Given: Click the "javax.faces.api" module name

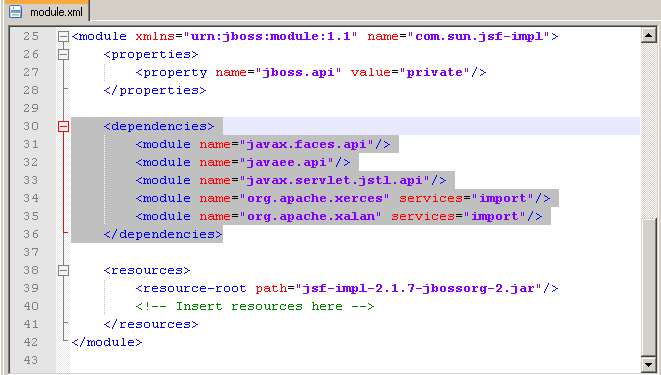Looking at the screenshot, I should tap(306, 145).
